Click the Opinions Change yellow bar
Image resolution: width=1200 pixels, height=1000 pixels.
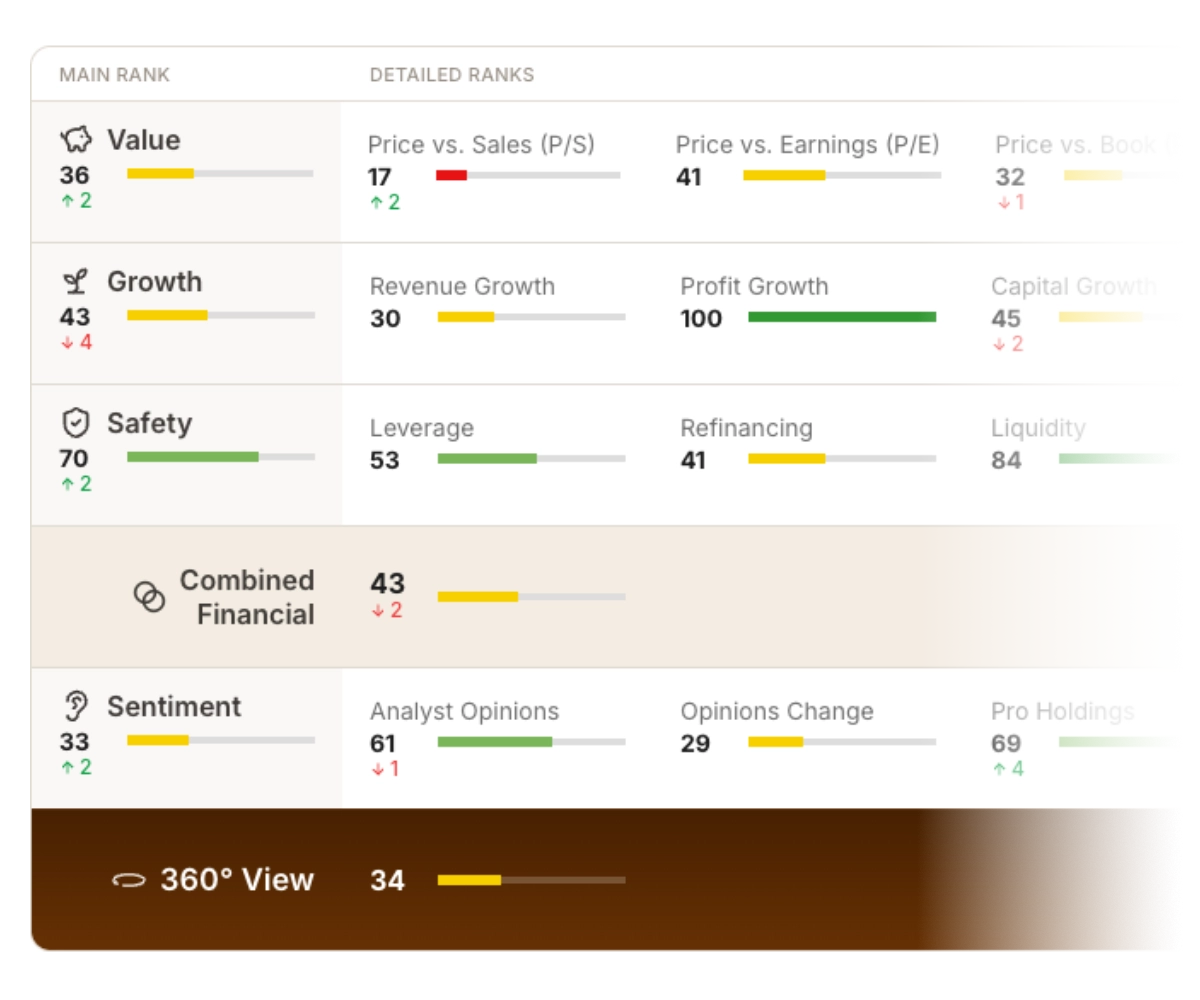[x=776, y=742]
